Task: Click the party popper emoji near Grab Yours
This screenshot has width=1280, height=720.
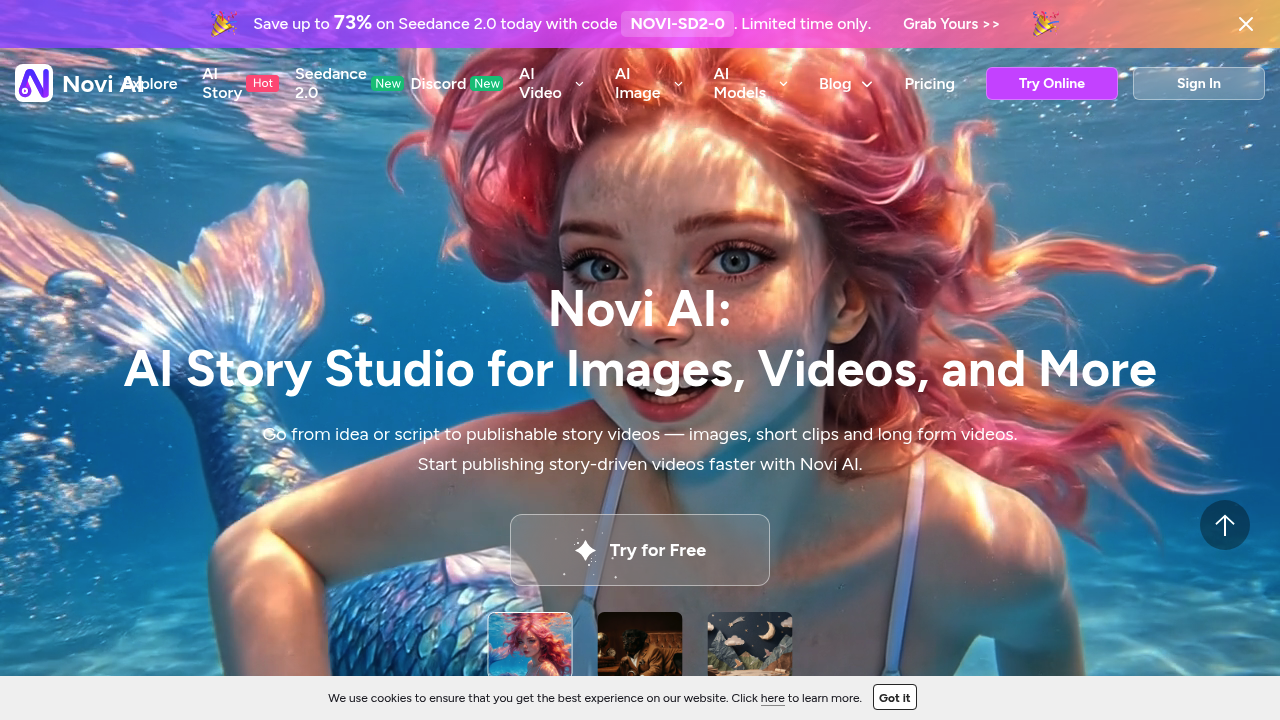Action: pyautogui.click(x=1044, y=23)
